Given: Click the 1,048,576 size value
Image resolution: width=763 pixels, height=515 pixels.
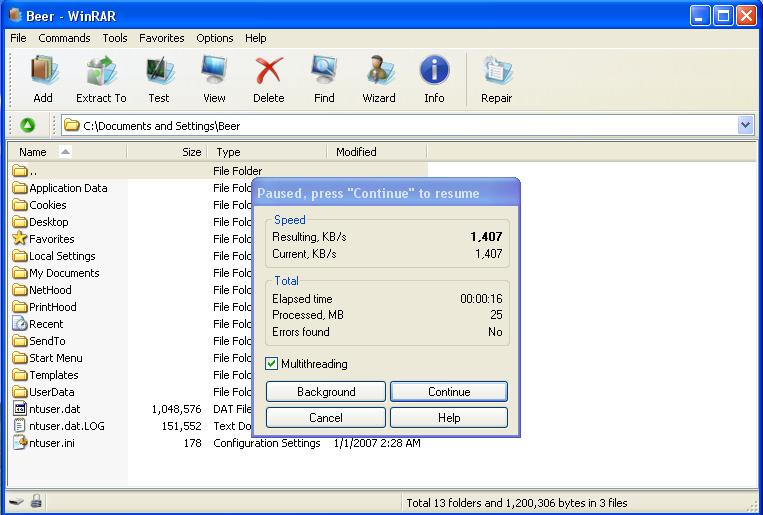Looking at the screenshot, I should point(177,409).
